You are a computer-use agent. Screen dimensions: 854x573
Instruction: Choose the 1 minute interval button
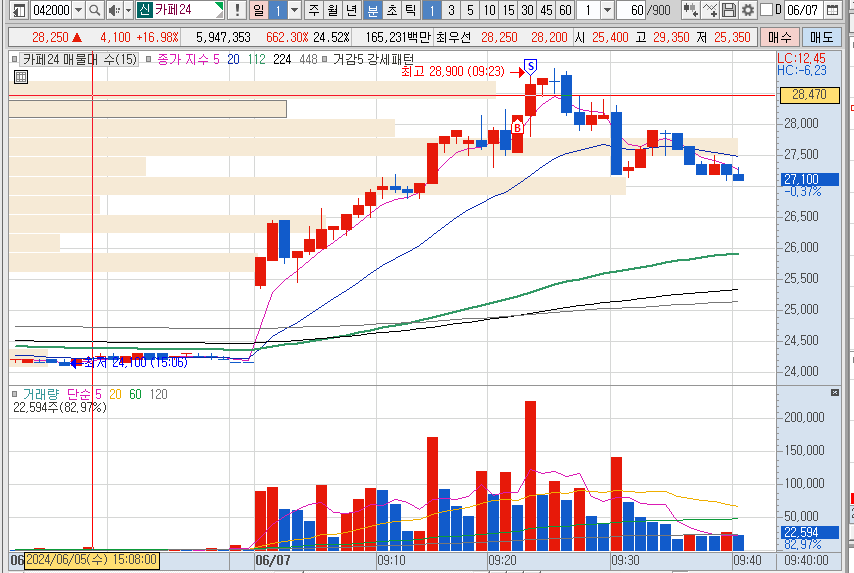click(x=432, y=10)
